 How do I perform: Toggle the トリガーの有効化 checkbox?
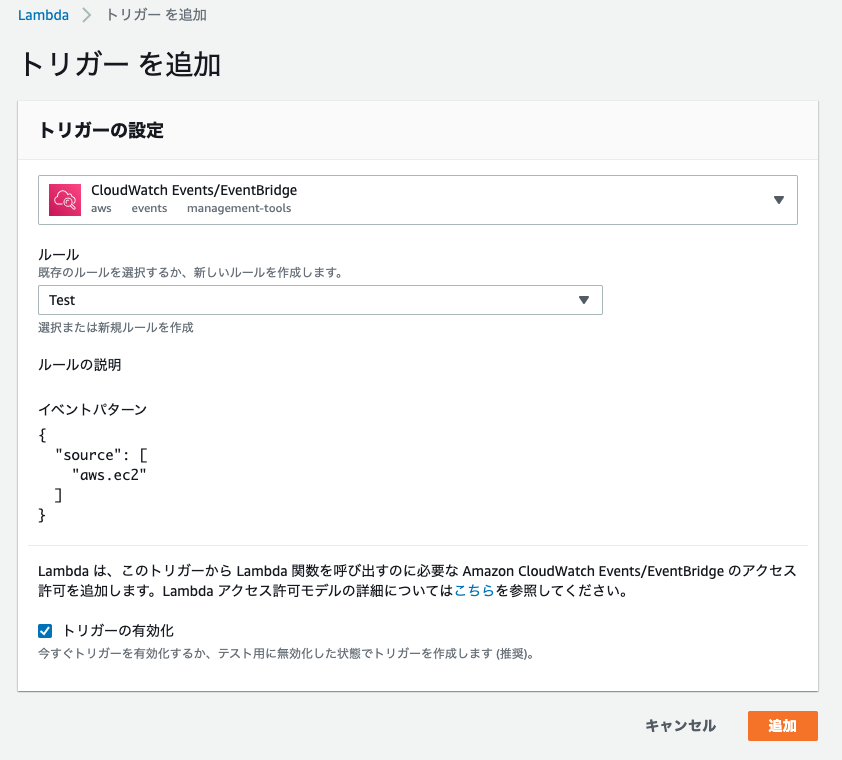[x=45, y=631]
